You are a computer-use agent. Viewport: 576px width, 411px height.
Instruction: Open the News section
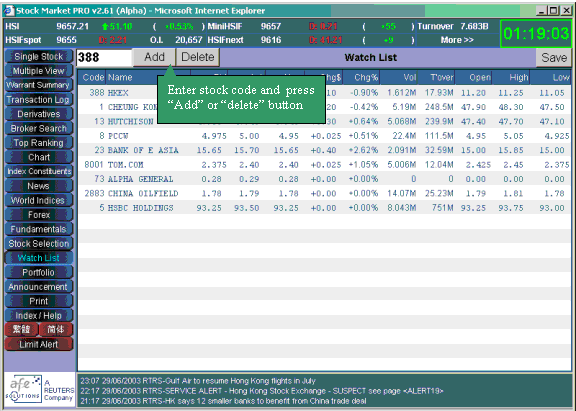tap(39, 186)
